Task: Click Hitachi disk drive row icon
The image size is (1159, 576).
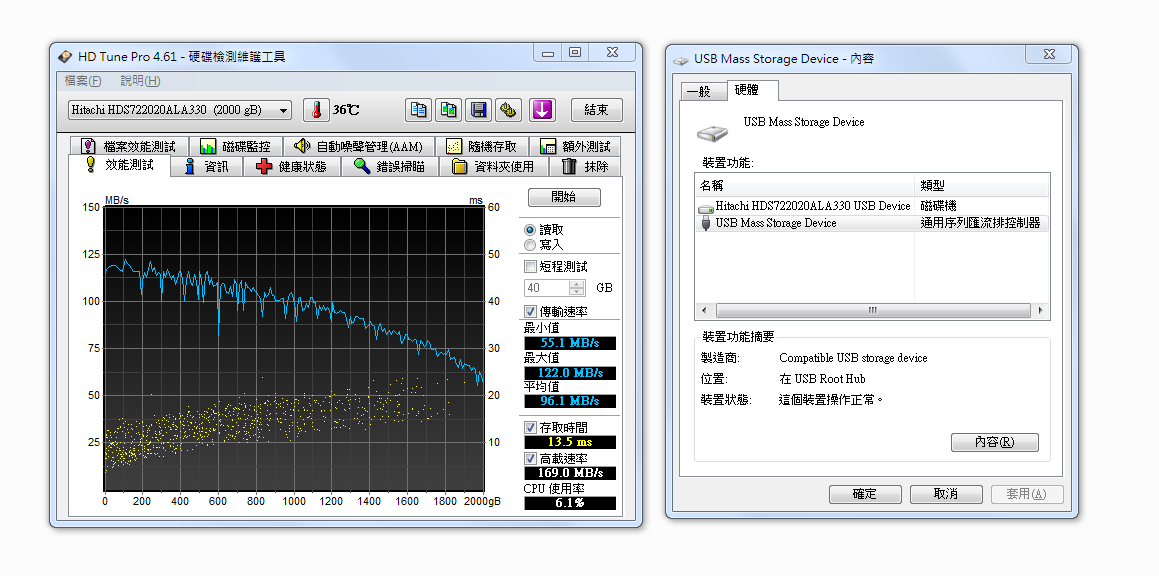Action: coord(706,208)
